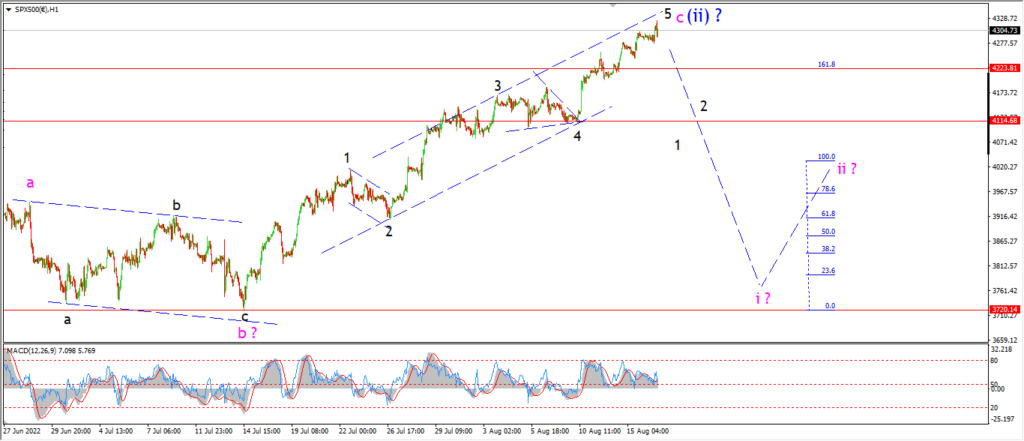
Task: Click wave label 3 near 3 Aug
Action: pyautogui.click(x=498, y=86)
